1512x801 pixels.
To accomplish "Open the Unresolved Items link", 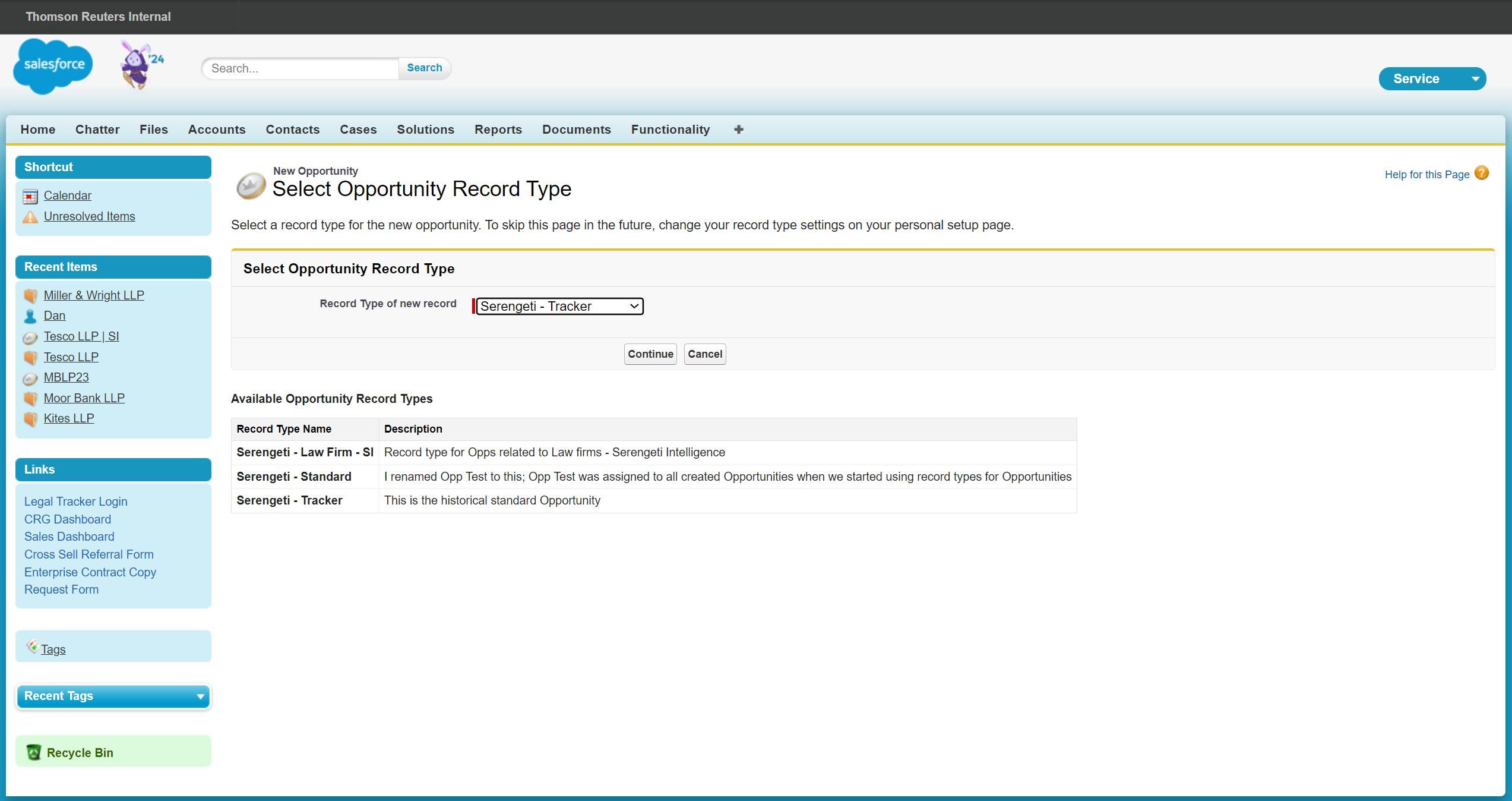I will tap(90, 216).
